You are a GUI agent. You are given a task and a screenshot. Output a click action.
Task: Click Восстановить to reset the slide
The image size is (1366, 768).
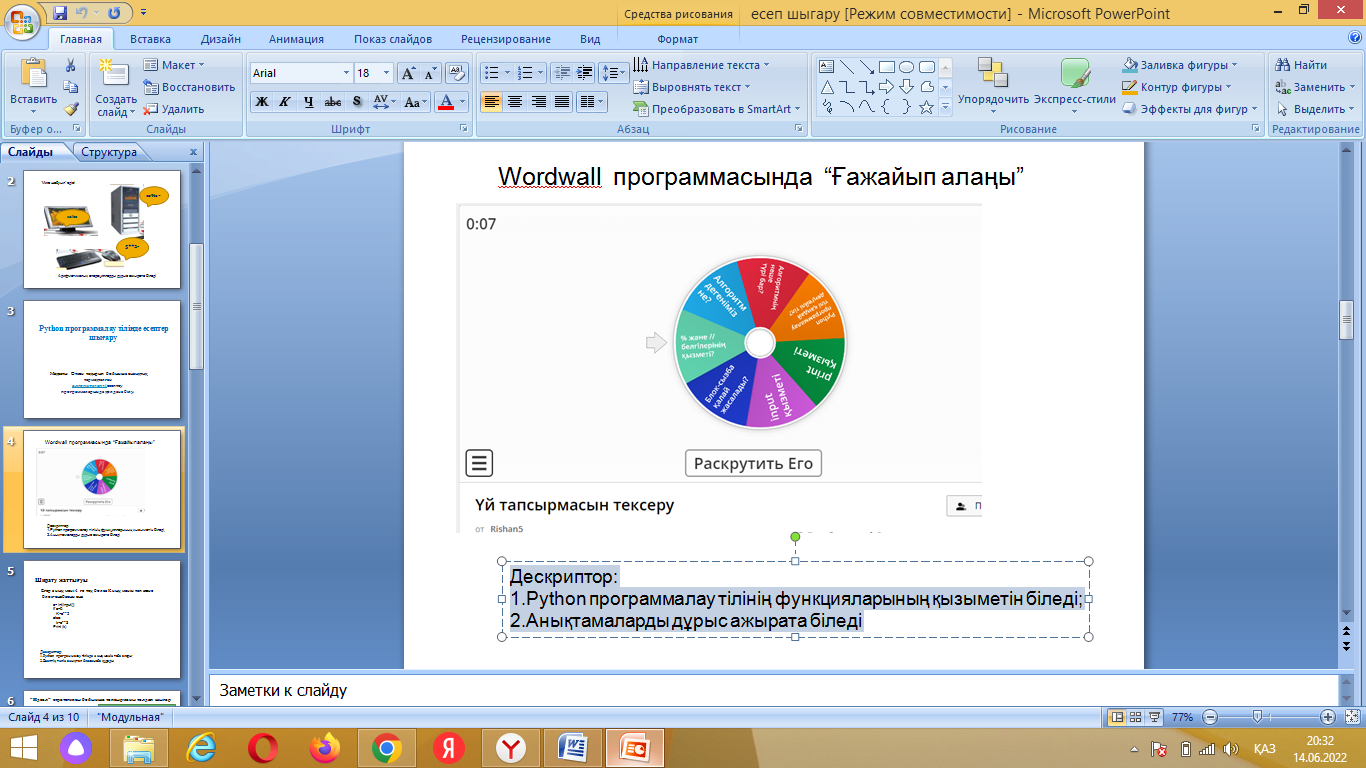[x=190, y=87]
